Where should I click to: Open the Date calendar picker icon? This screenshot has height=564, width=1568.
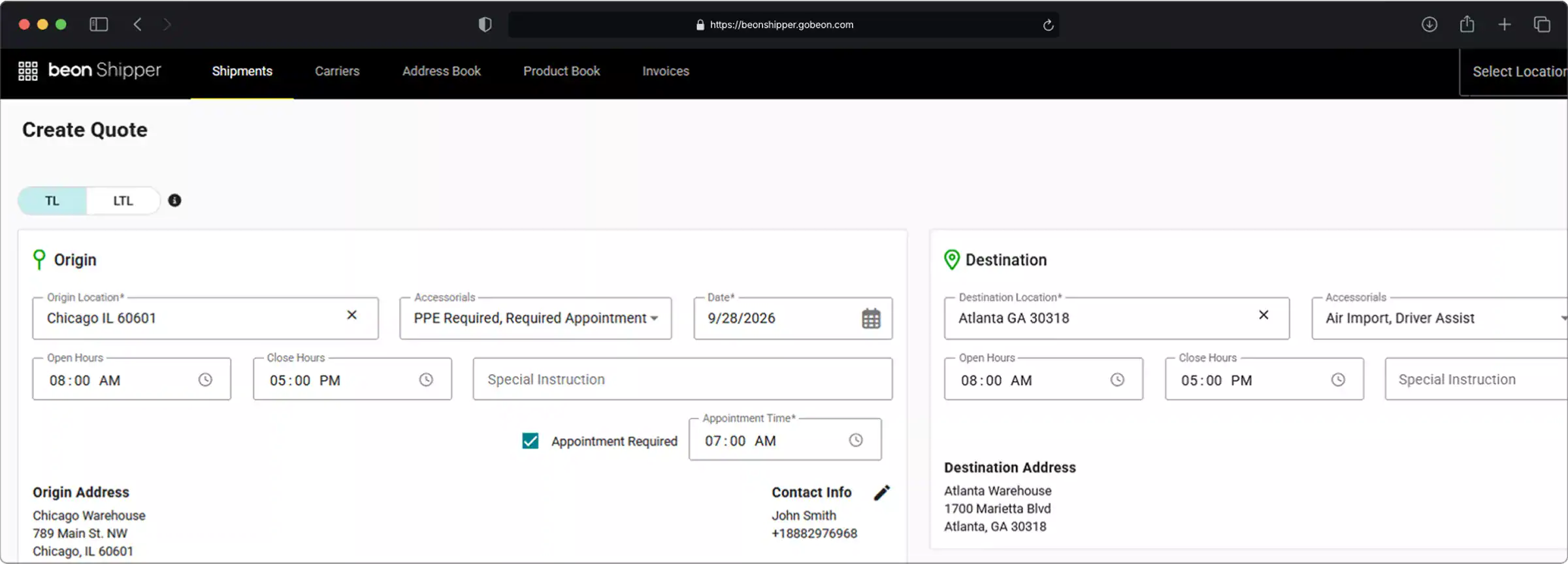pyautogui.click(x=871, y=319)
